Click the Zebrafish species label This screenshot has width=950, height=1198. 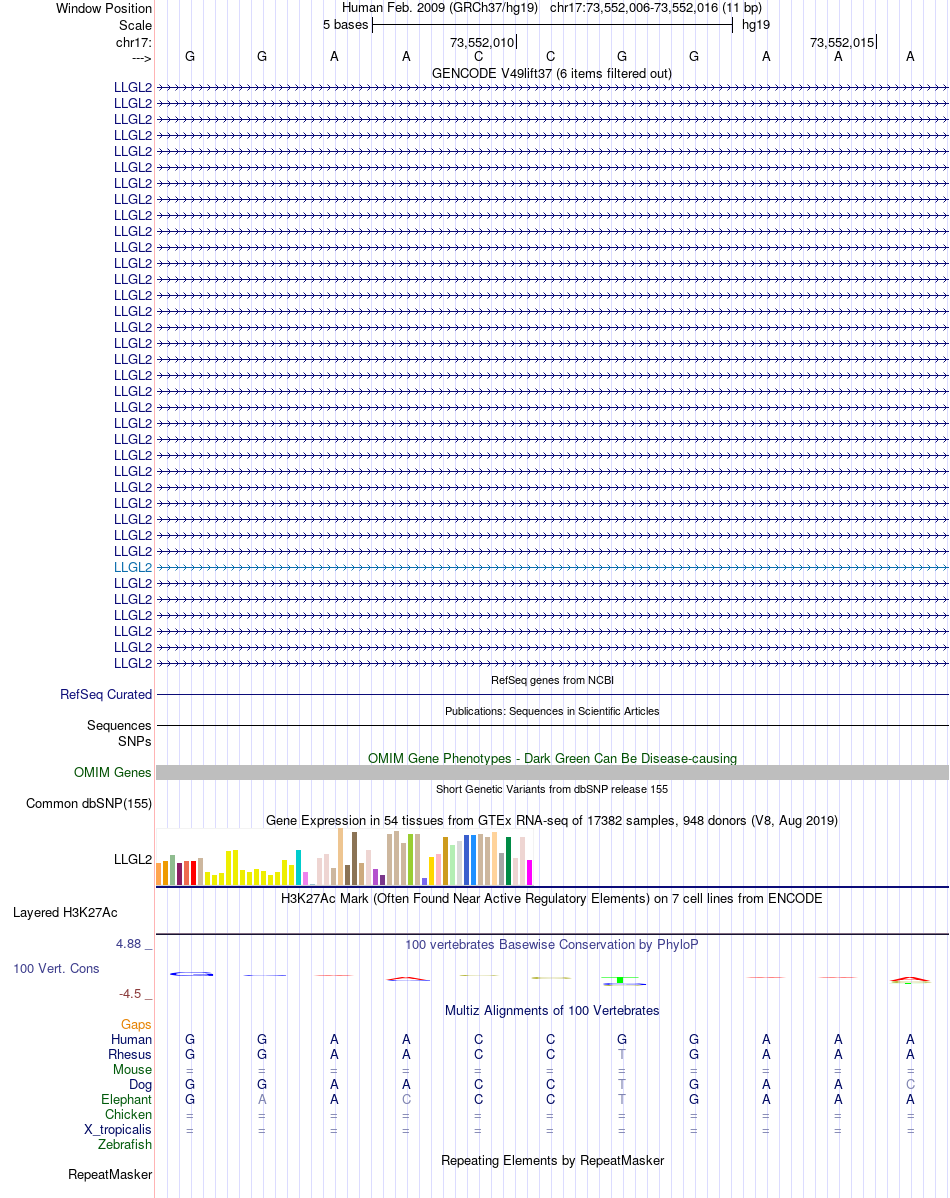[x=125, y=1145]
